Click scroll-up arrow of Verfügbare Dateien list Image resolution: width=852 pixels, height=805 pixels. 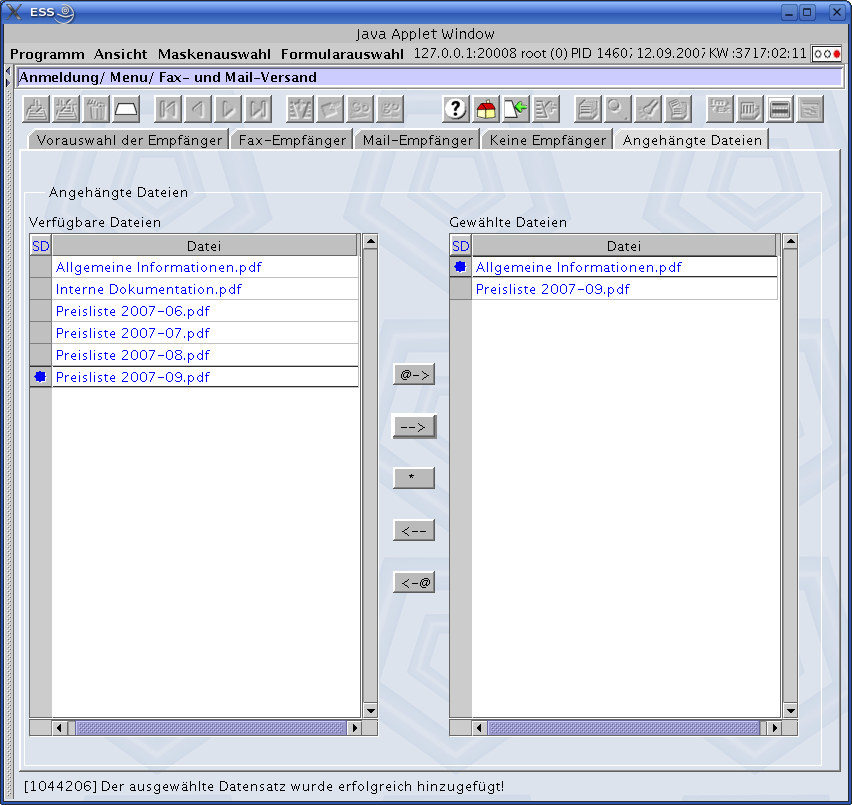click(x=371, y=241)
